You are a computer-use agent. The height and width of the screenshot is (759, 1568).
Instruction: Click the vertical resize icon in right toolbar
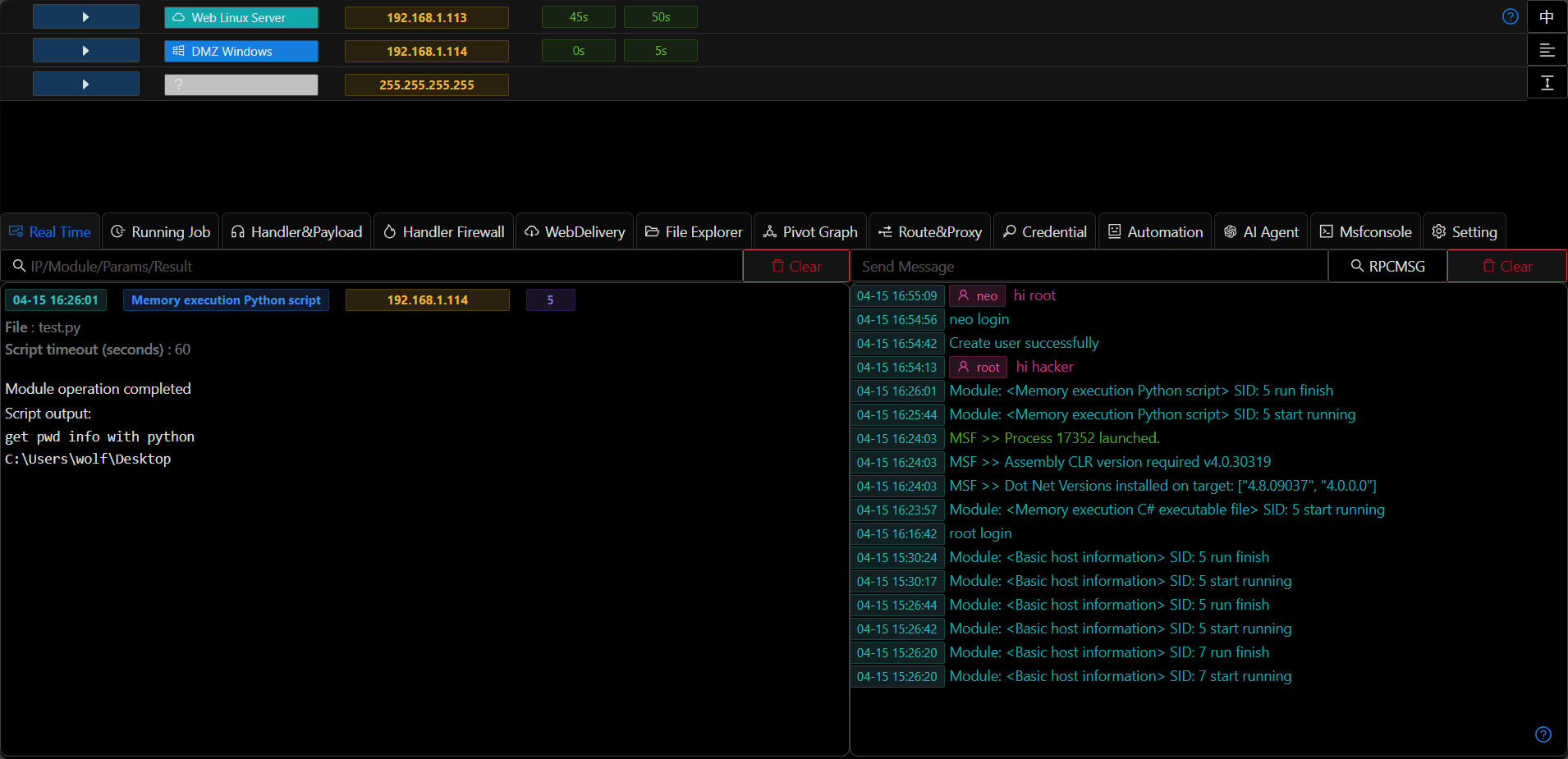point(1547,83)
